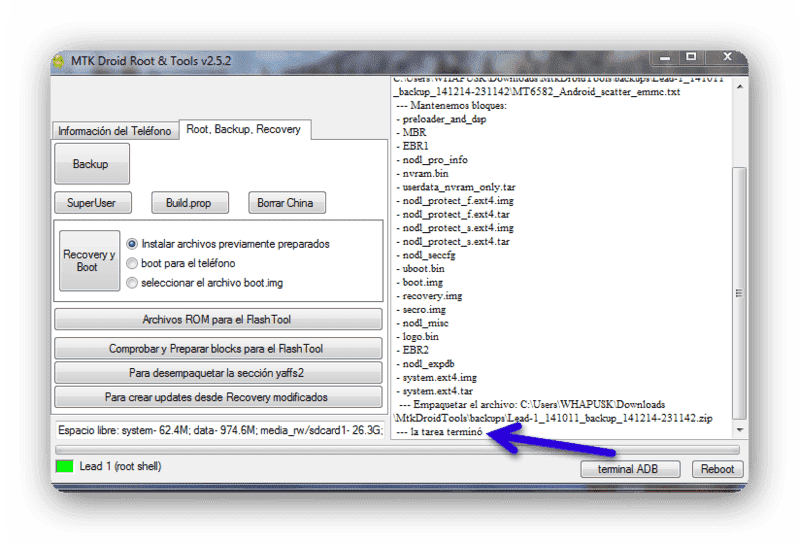Open Build.prop button
This screenshot has width=799, height=543.
point(189,203)
